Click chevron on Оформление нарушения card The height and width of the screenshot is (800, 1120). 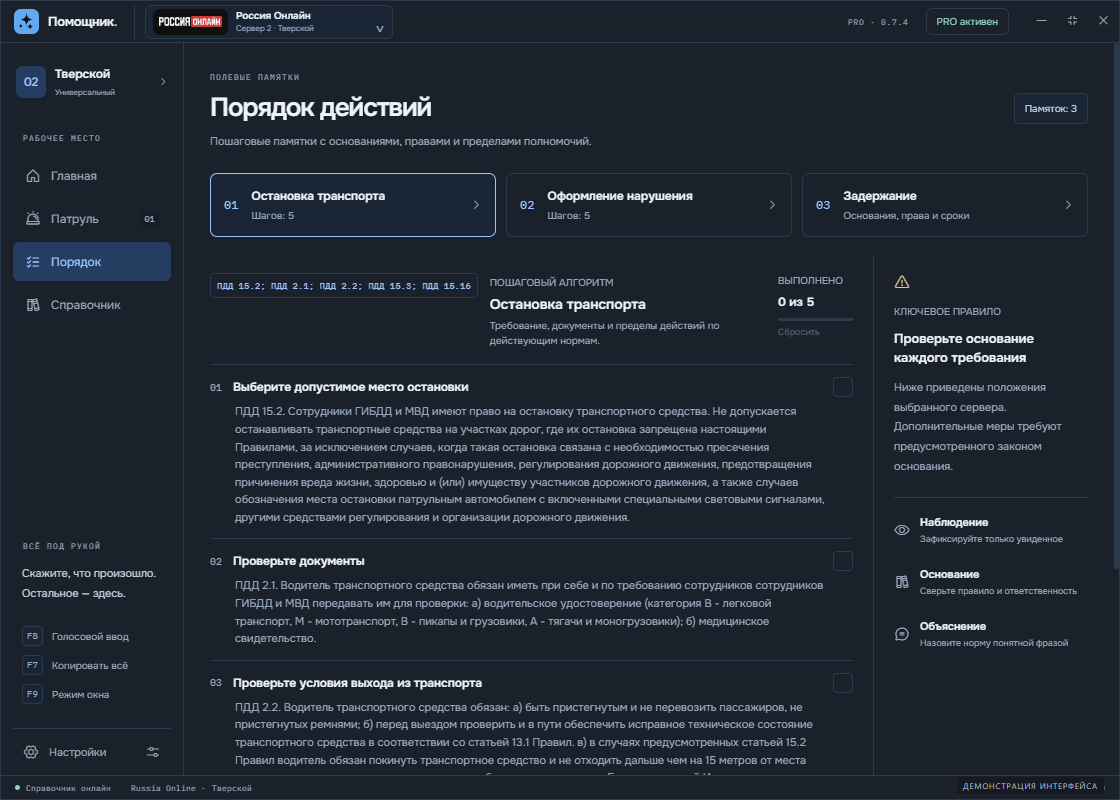772,205
